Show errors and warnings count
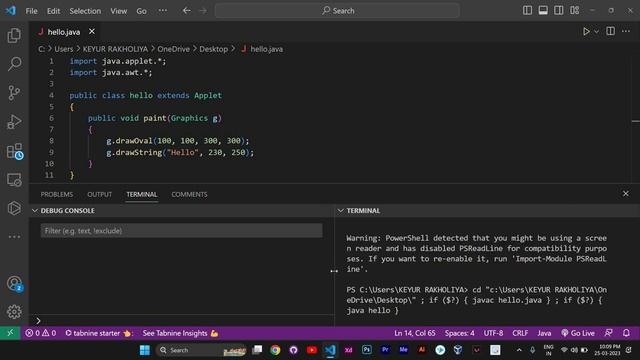The image size is (640, 360). pos(40,333)
